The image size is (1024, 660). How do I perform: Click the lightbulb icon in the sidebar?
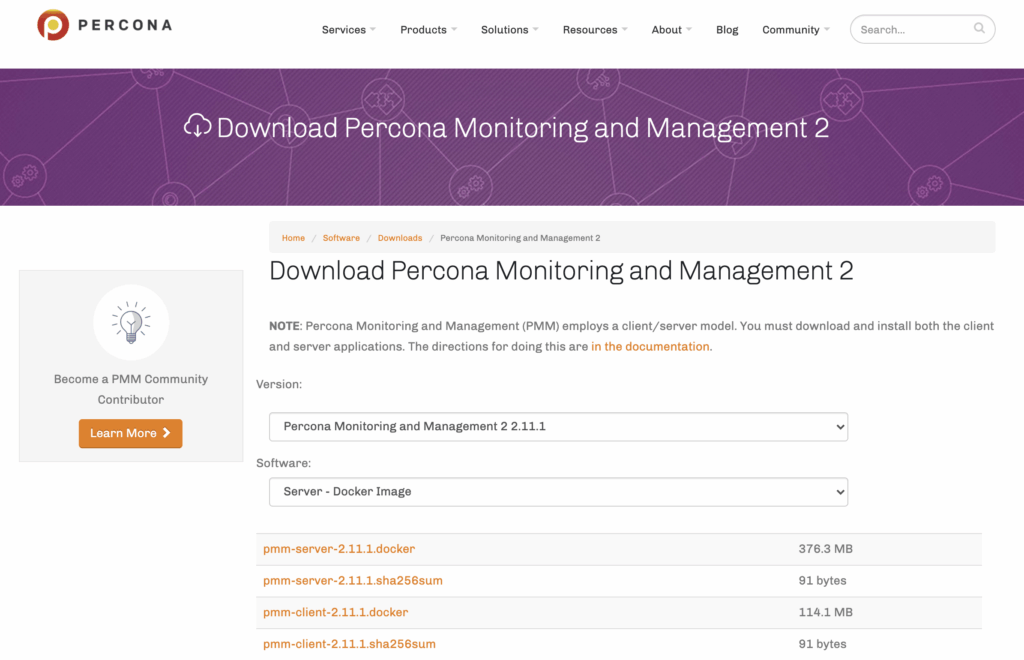(x=130, y=322)
